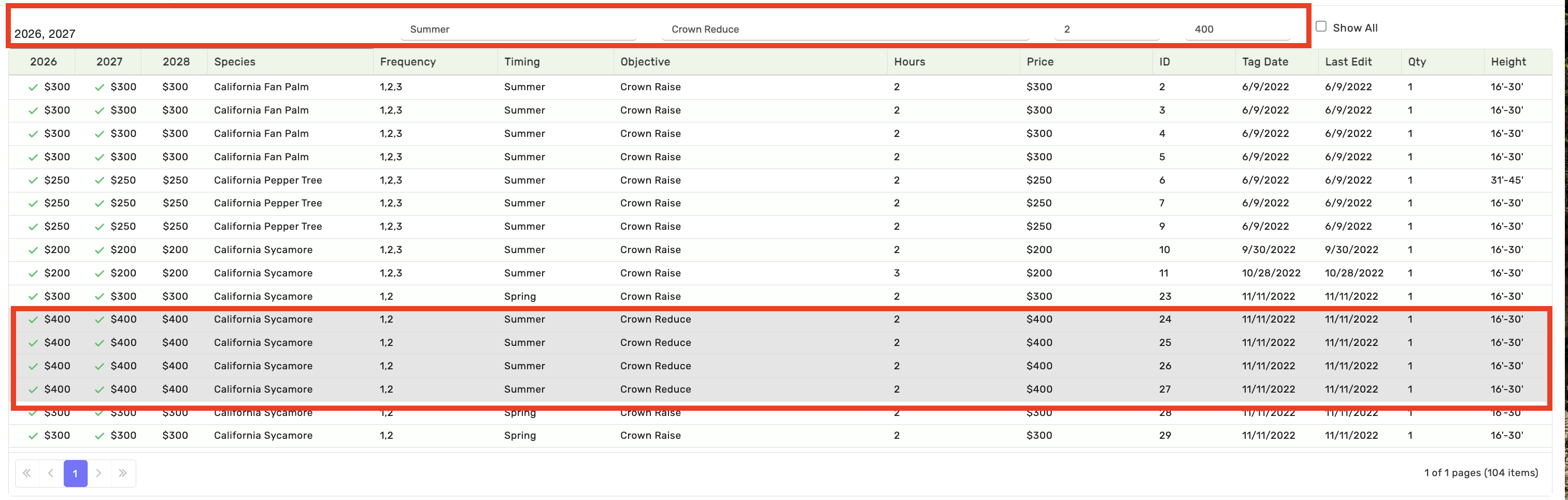The image size is (1568, 500).
Task: Open the Summer timing dropdown filter
Action: coord(518,29)
